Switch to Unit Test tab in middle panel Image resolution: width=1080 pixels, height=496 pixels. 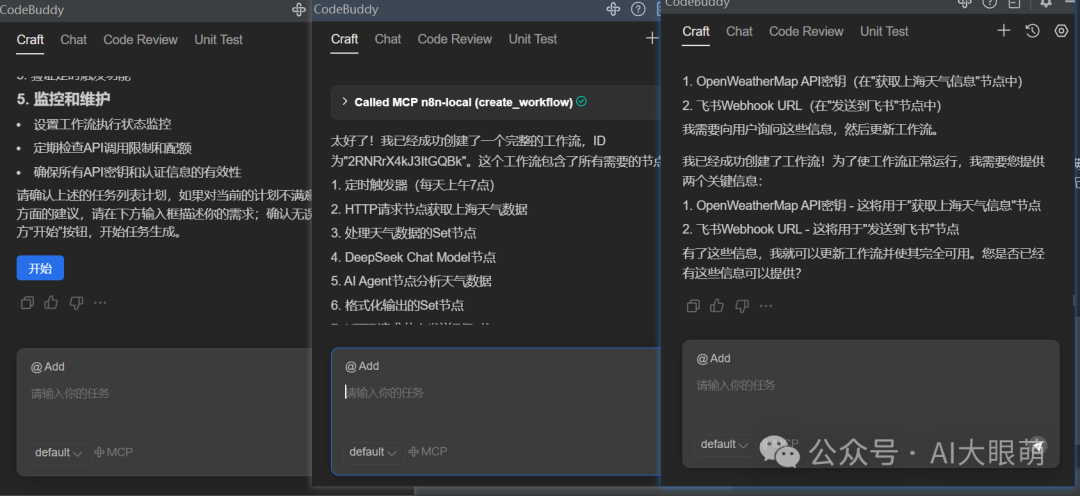[533, 39]
